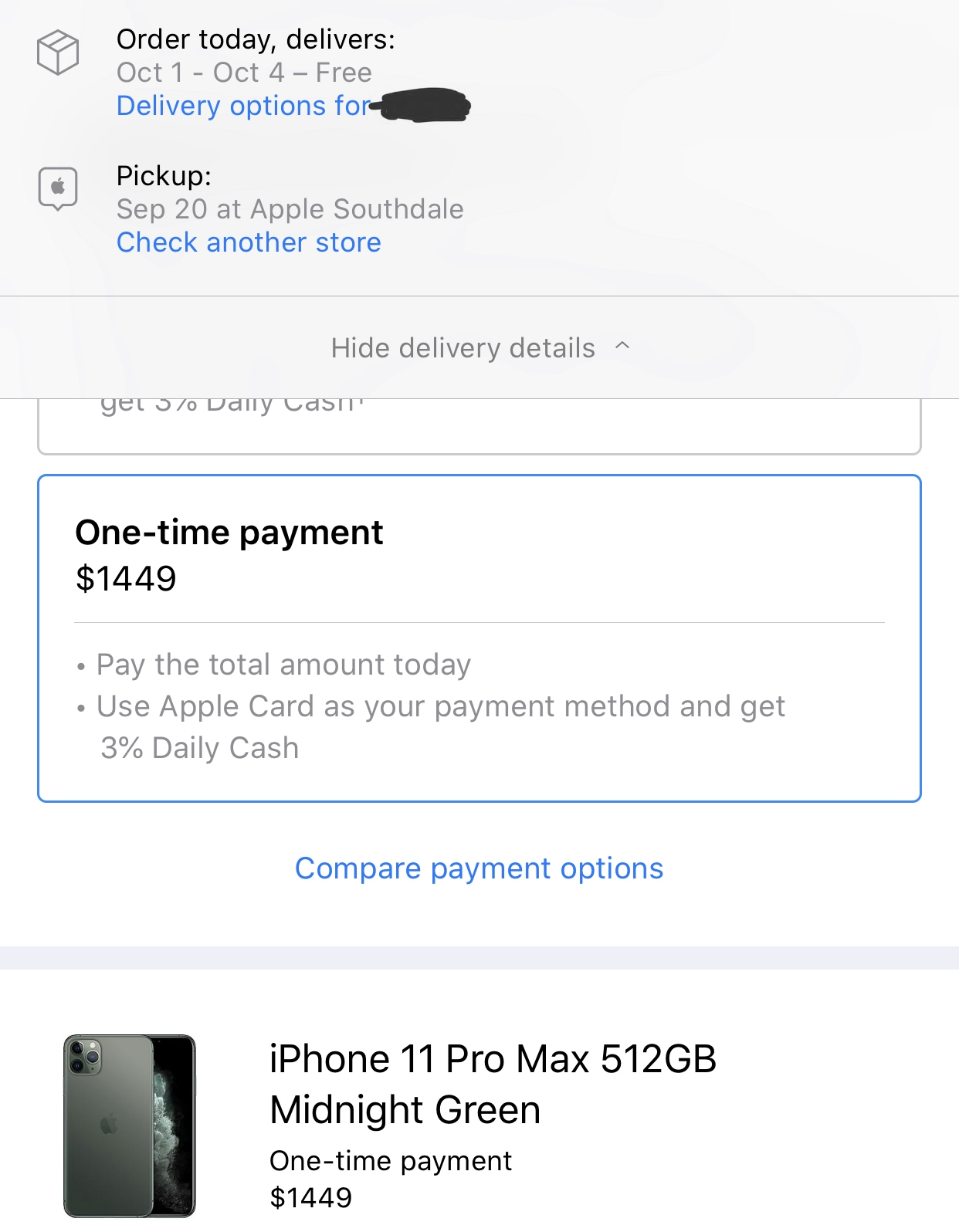959x1232 pixels.
Task: Click the blacked-out zip code
Action: [x=422, y=105]
